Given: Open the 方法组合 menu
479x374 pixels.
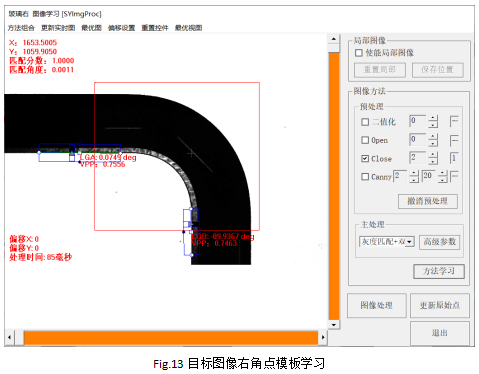Looking at the screenshot, I should [21, 28].
